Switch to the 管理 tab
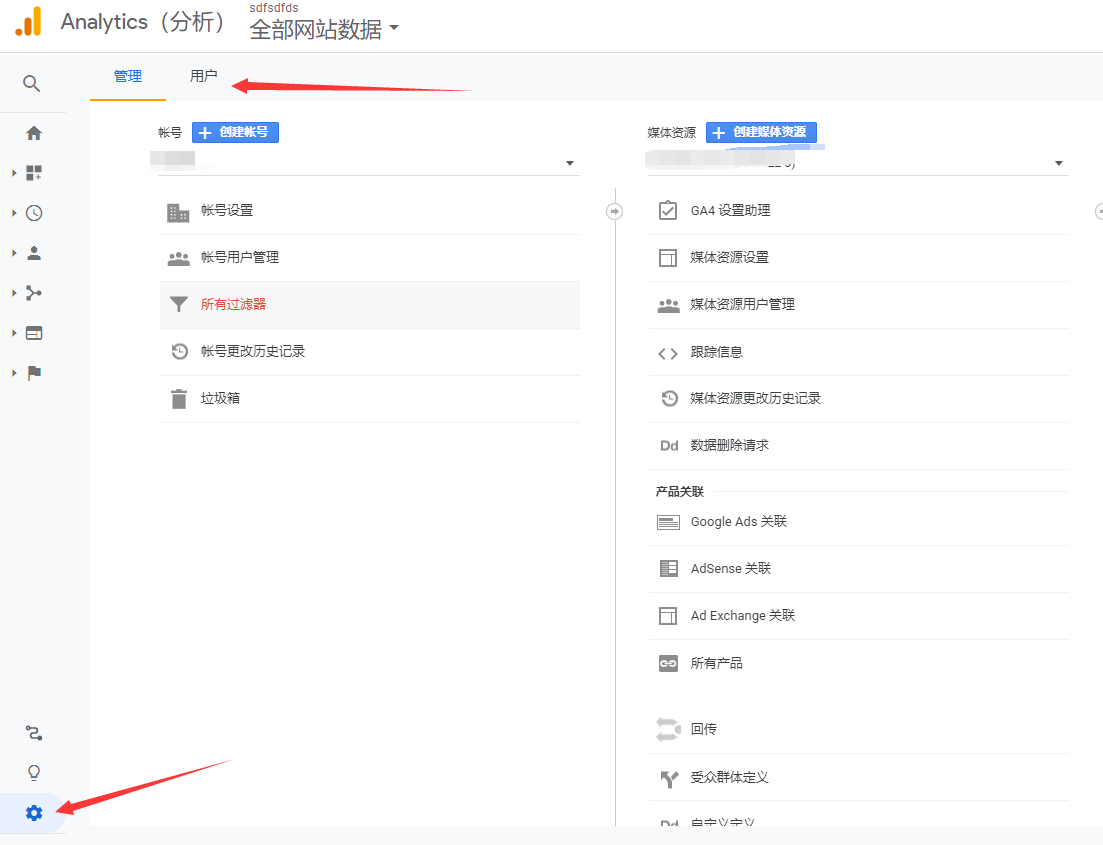Image resolution: width=1103 pixels, height=845 pixels. [x=127, y=75]
